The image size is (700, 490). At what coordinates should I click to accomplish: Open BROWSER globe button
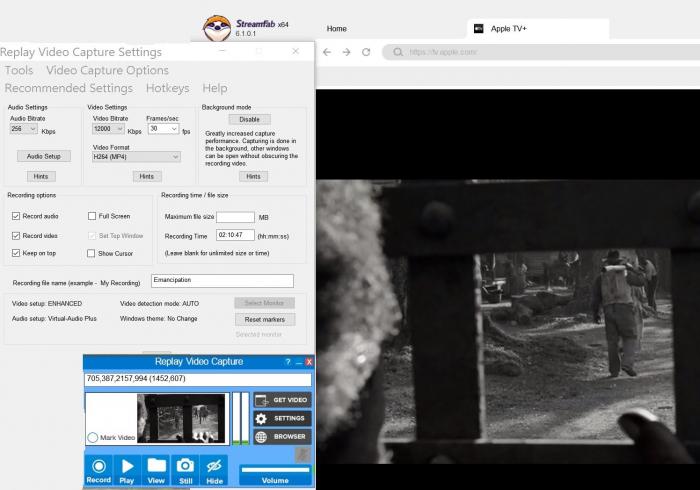pyautogui.click(x=282, y=436)
